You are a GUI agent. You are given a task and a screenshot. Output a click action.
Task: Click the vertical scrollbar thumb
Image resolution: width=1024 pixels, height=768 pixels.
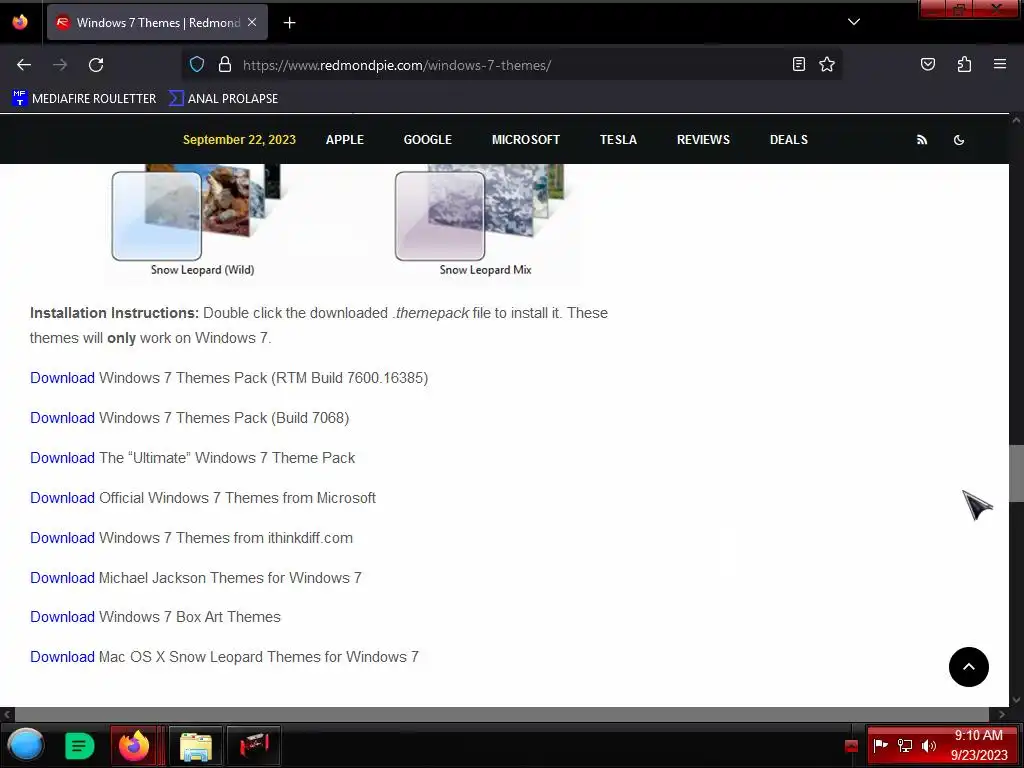(1016, 473)
